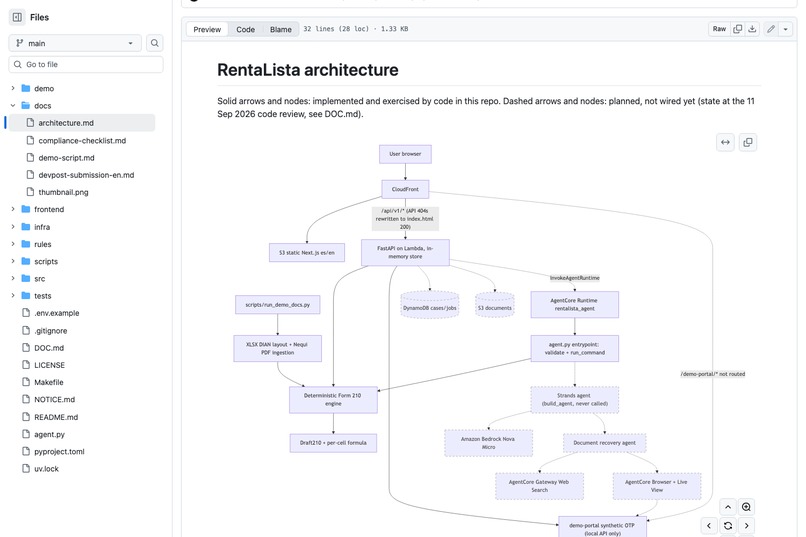Click the User browser diagram node
The image size is (806, 537).
tap(405, 154)
